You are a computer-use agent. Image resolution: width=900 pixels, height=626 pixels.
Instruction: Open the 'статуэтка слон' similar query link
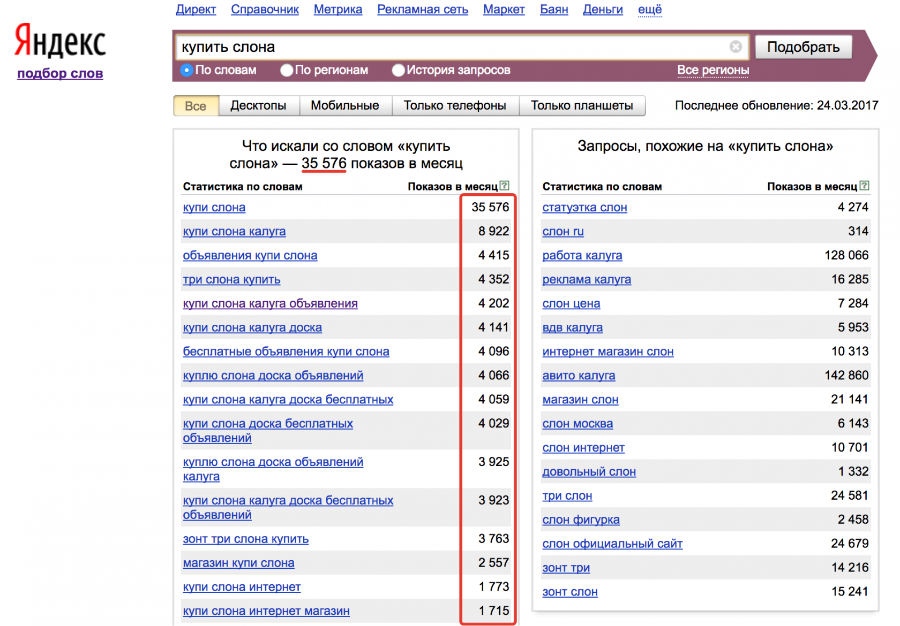584,208
